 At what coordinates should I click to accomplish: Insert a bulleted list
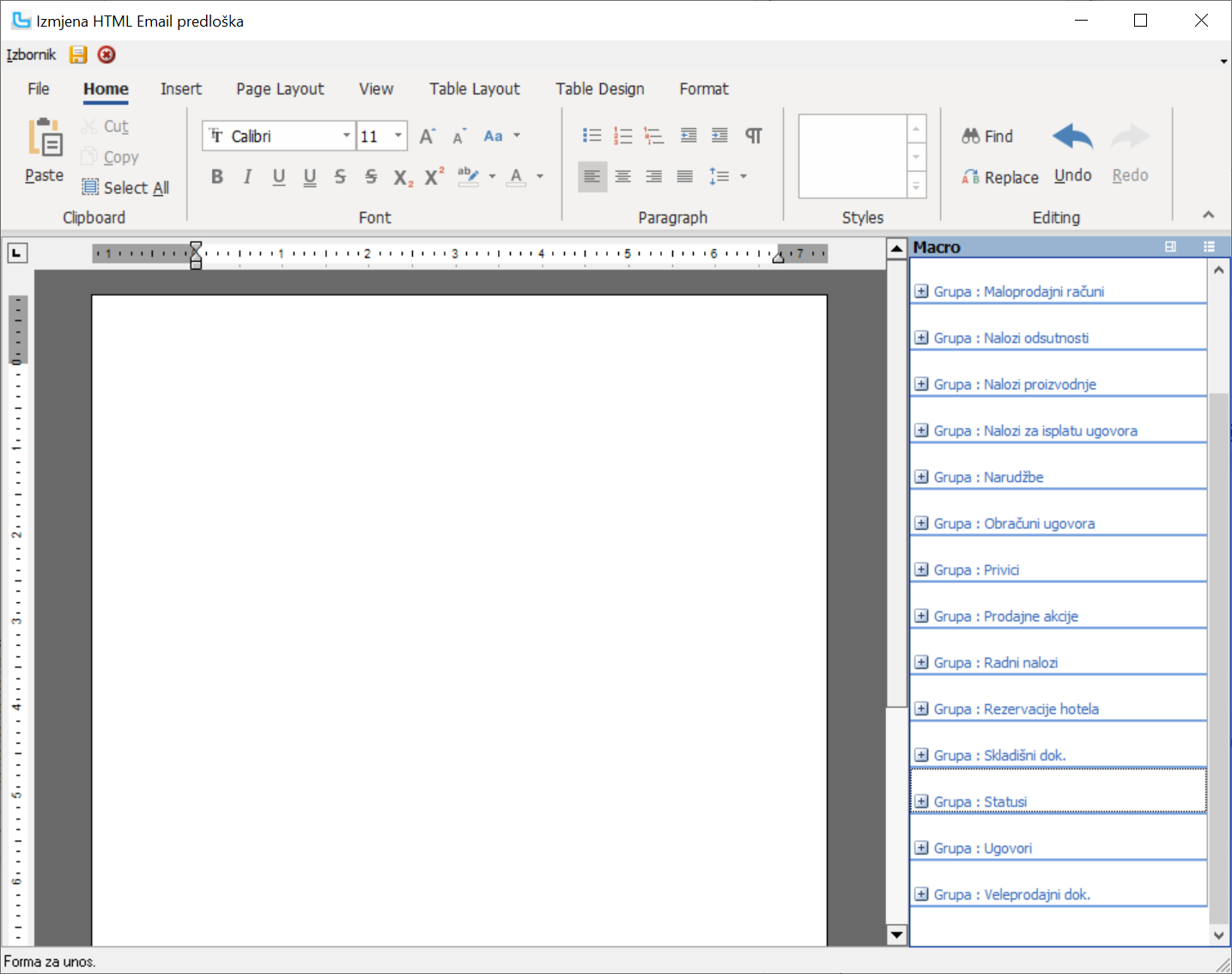tap(592, 136)
